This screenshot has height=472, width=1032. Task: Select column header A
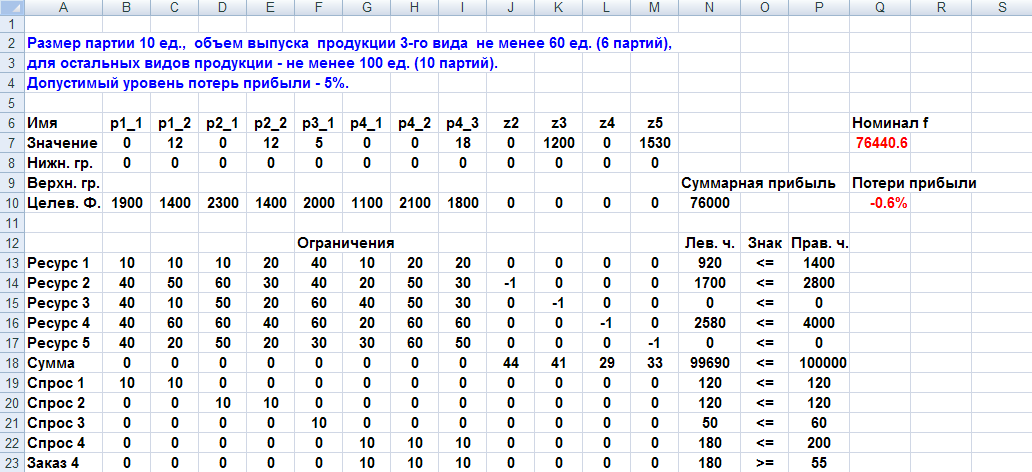(x=64, y=8)
